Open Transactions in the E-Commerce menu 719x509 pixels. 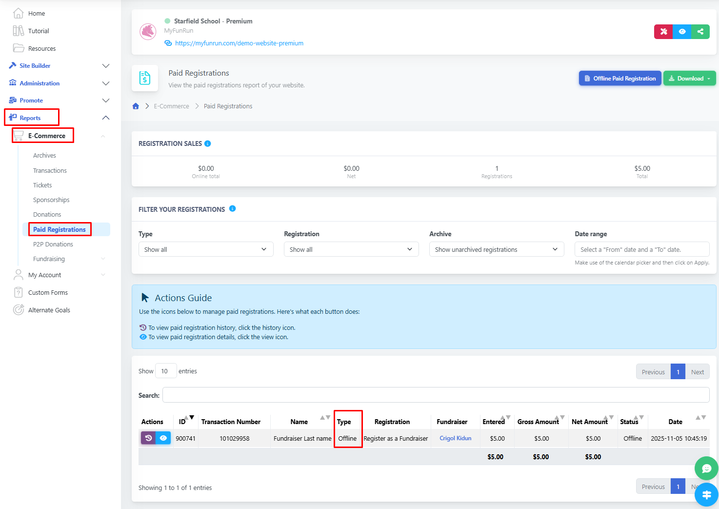click(x=50, y=170)
